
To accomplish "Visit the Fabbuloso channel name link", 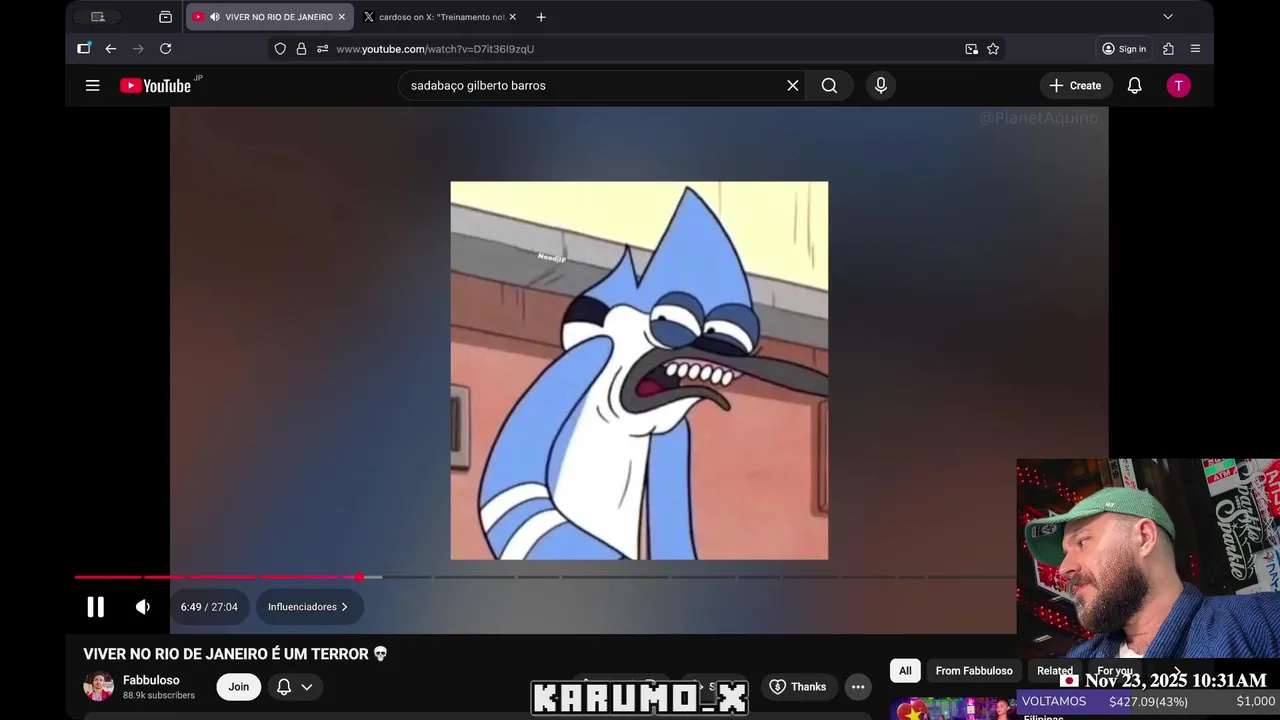I will 151,680.
